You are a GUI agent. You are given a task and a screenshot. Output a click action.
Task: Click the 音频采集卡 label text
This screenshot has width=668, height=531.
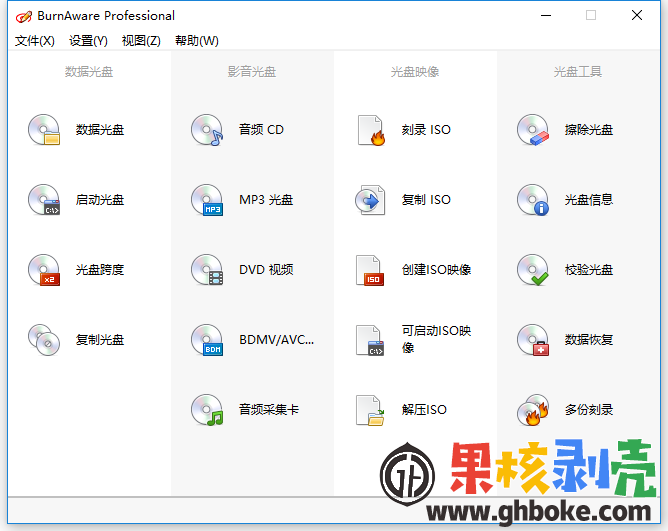(269, 410)
